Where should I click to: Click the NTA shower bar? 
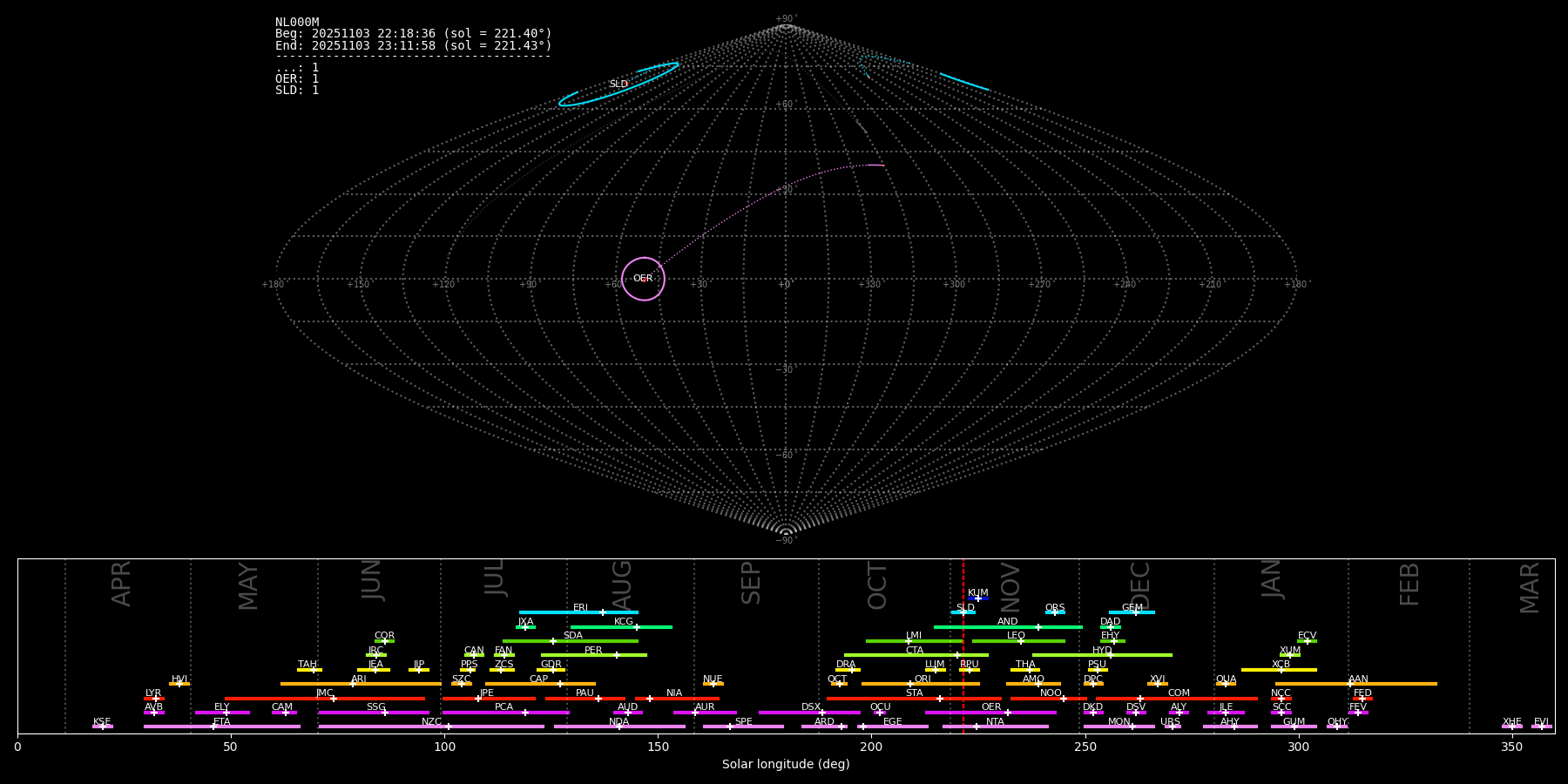click(995, 727)
